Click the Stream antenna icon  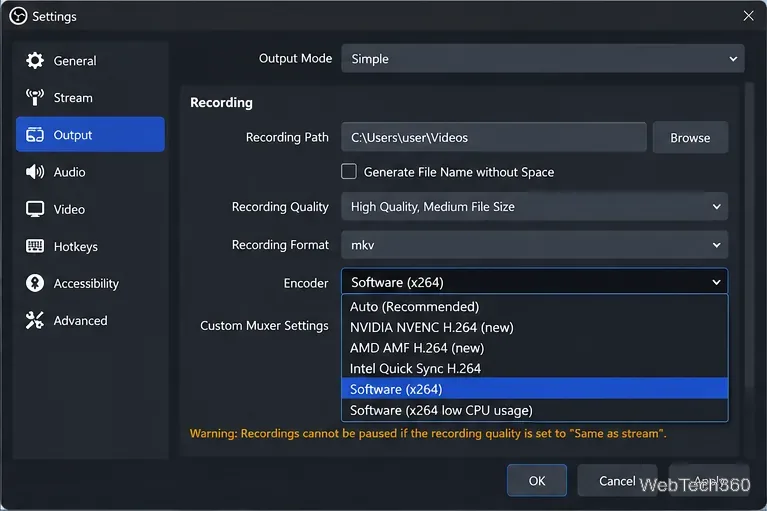(x=35, y=98)
